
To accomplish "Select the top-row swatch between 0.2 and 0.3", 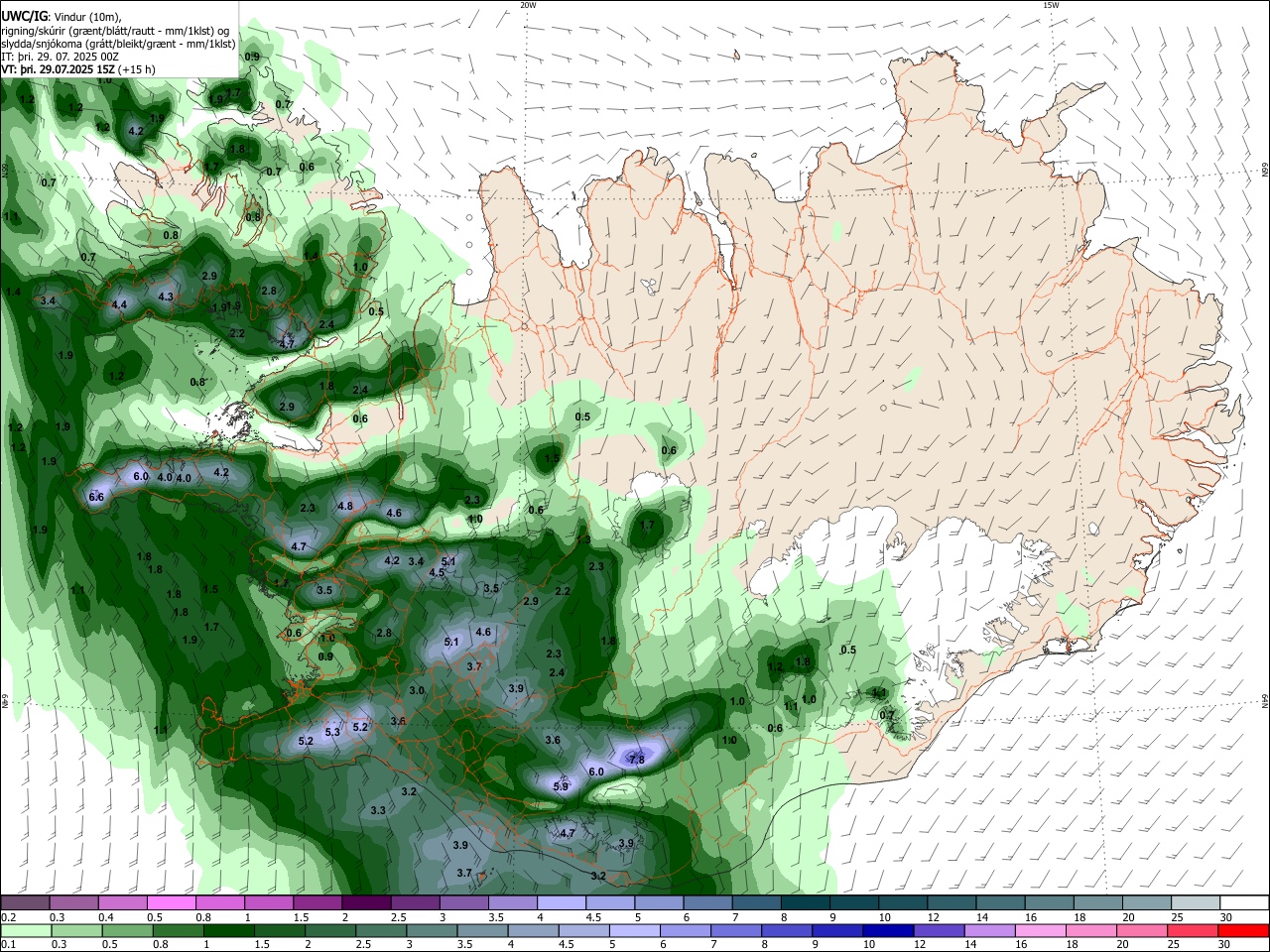I will [27, 902].
